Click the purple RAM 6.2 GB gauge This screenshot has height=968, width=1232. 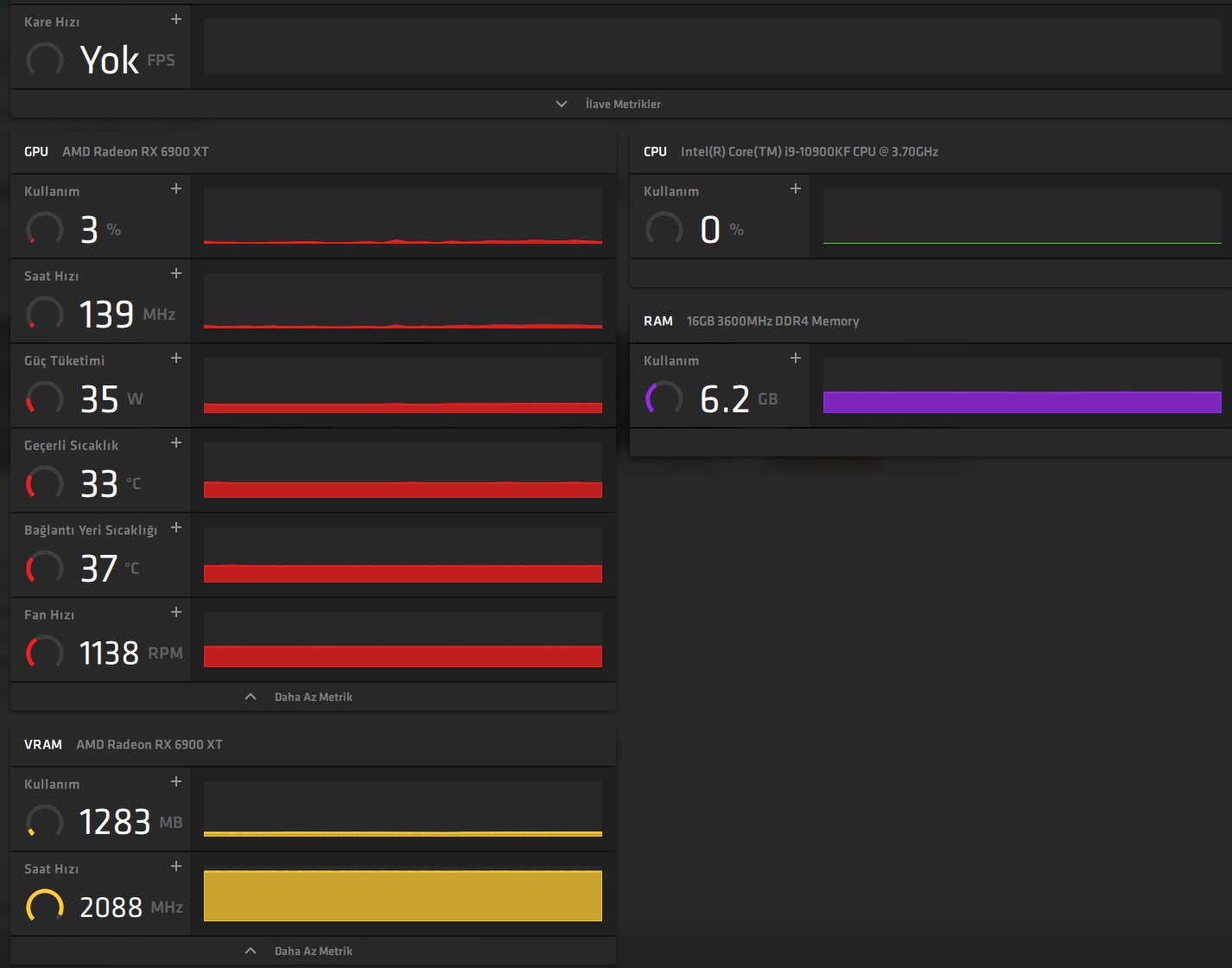point(664,399)
